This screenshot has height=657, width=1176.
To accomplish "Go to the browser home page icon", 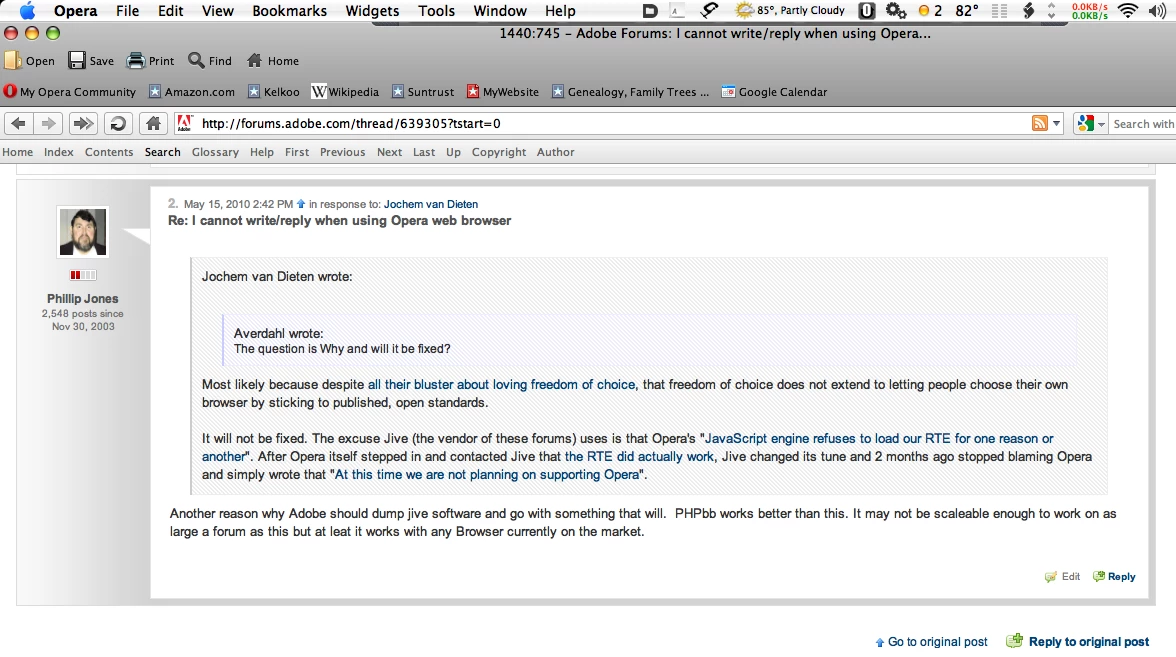I will (153, 124).
